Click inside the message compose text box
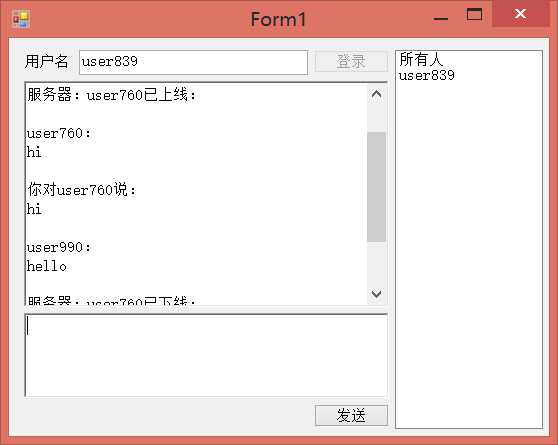 point(206,355)
